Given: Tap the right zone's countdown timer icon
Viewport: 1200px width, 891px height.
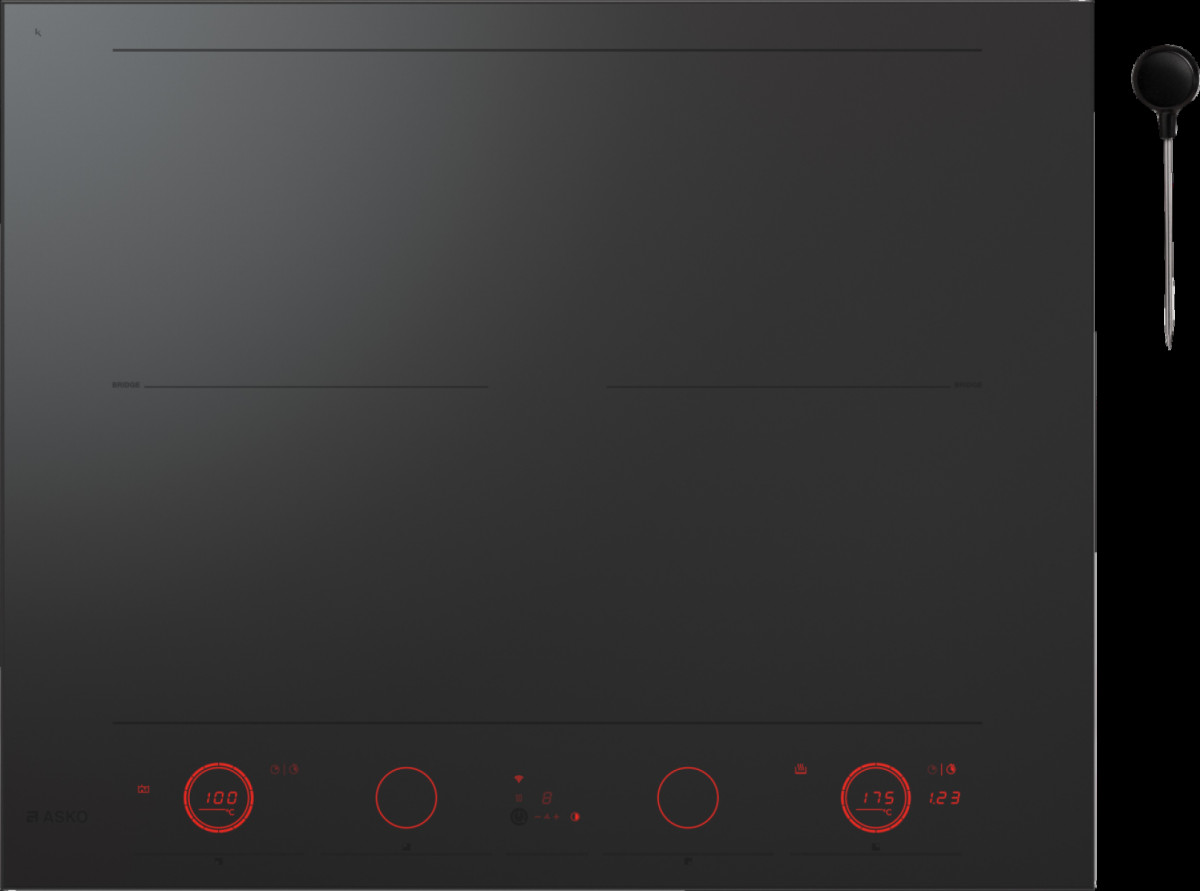Looking at the screenshot, I should (951, 769).
